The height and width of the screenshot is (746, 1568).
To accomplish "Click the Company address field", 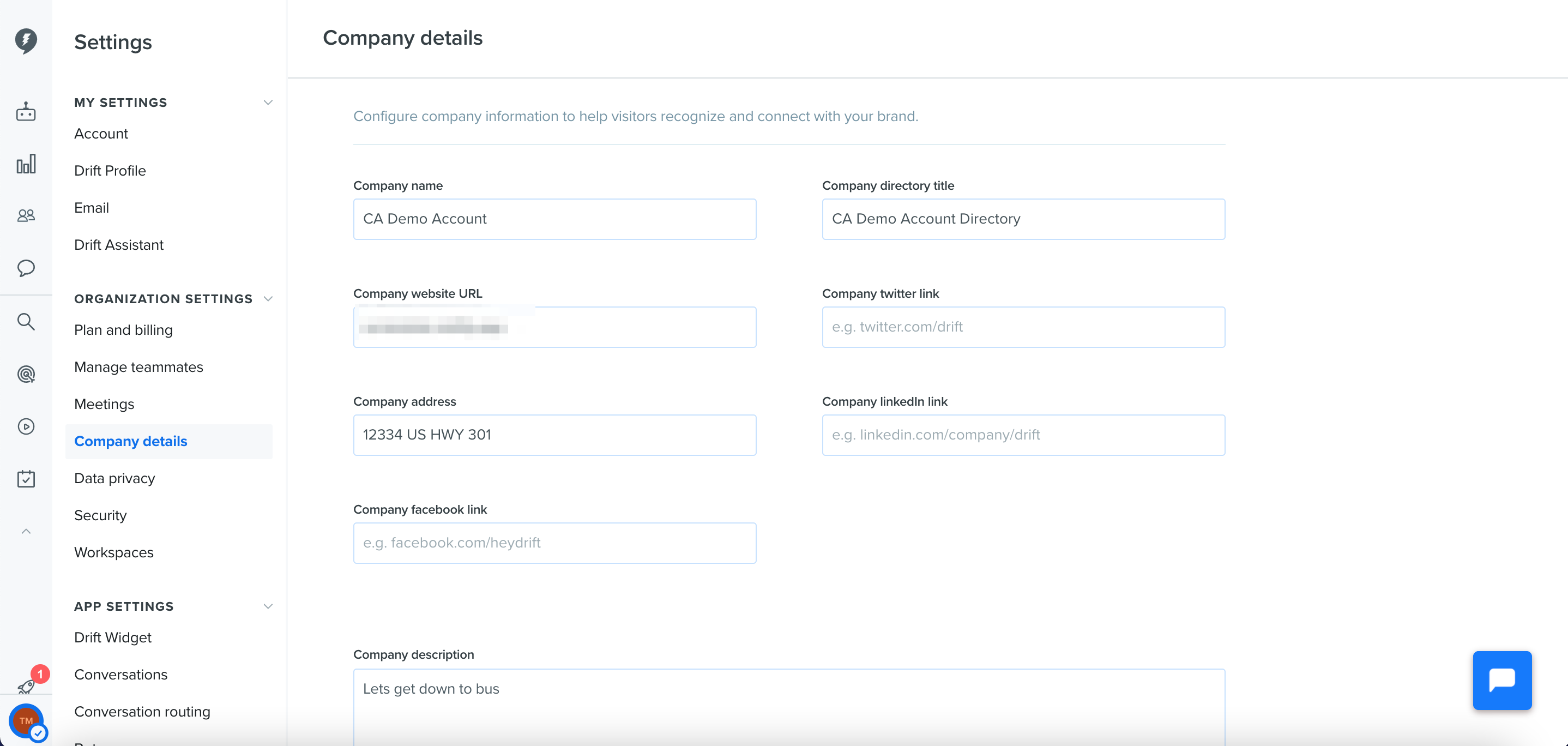I will [554, 435].
